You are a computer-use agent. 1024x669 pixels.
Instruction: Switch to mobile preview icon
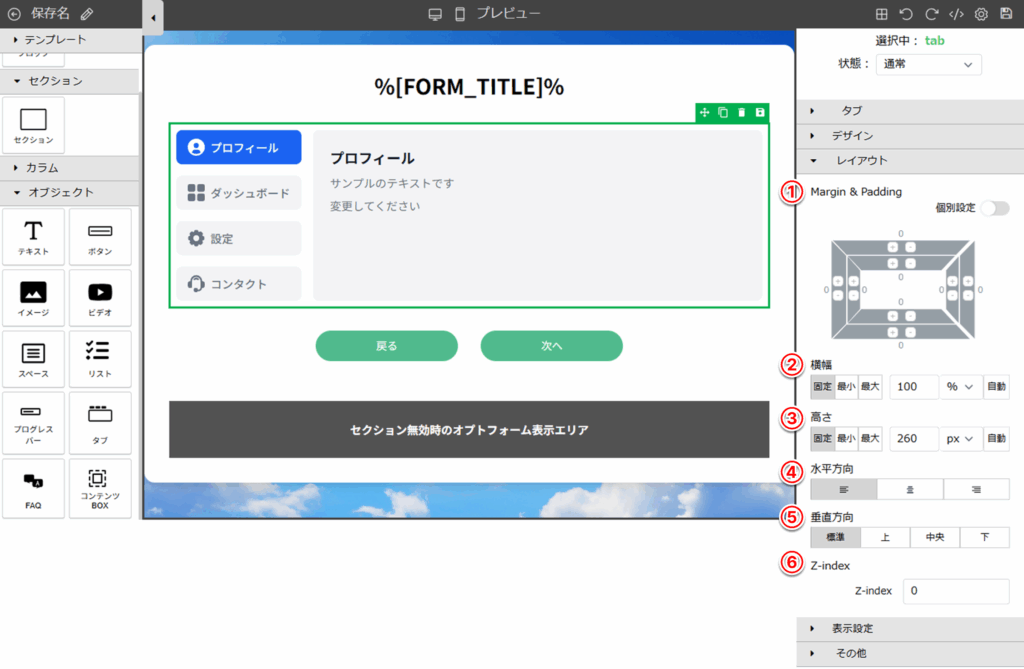460,14
